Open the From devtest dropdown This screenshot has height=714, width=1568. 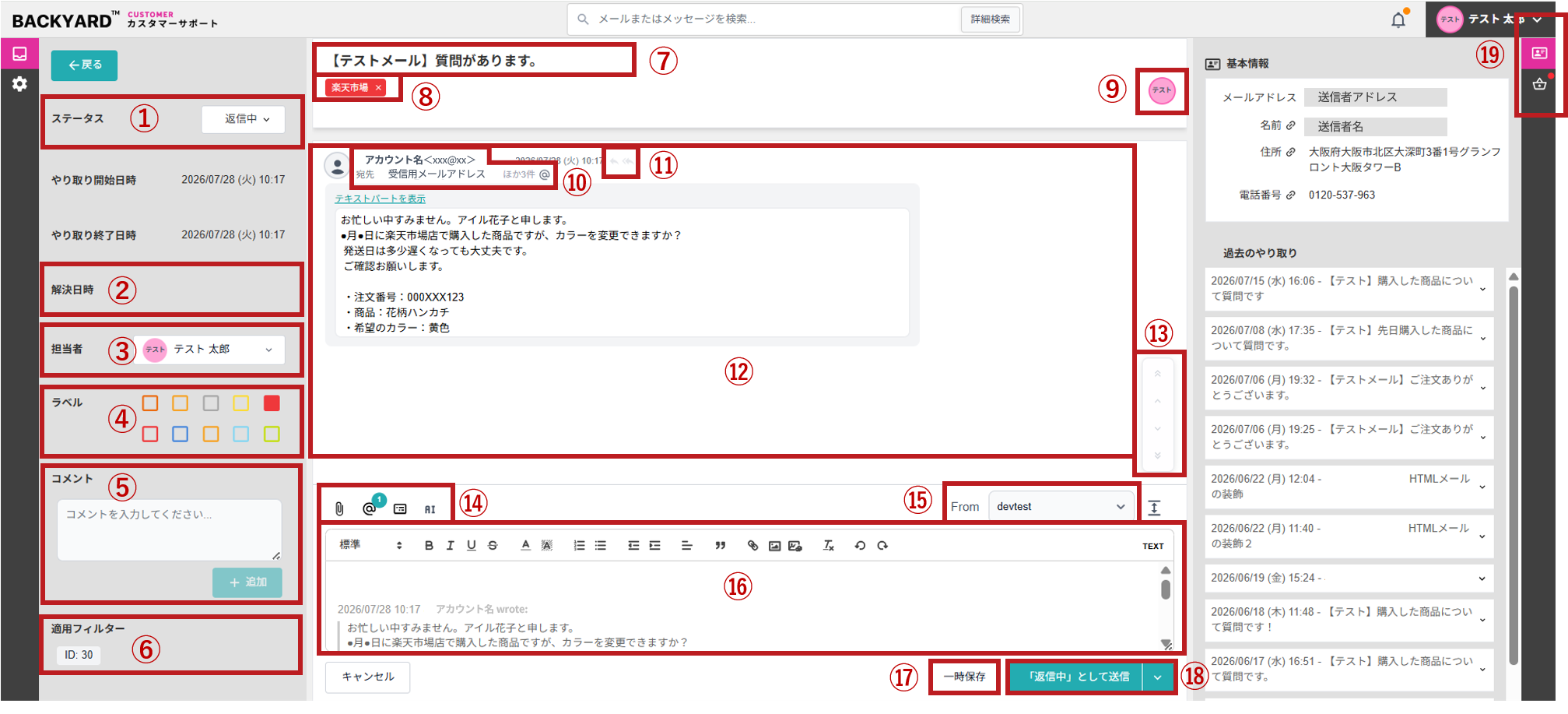[1061, 506]
